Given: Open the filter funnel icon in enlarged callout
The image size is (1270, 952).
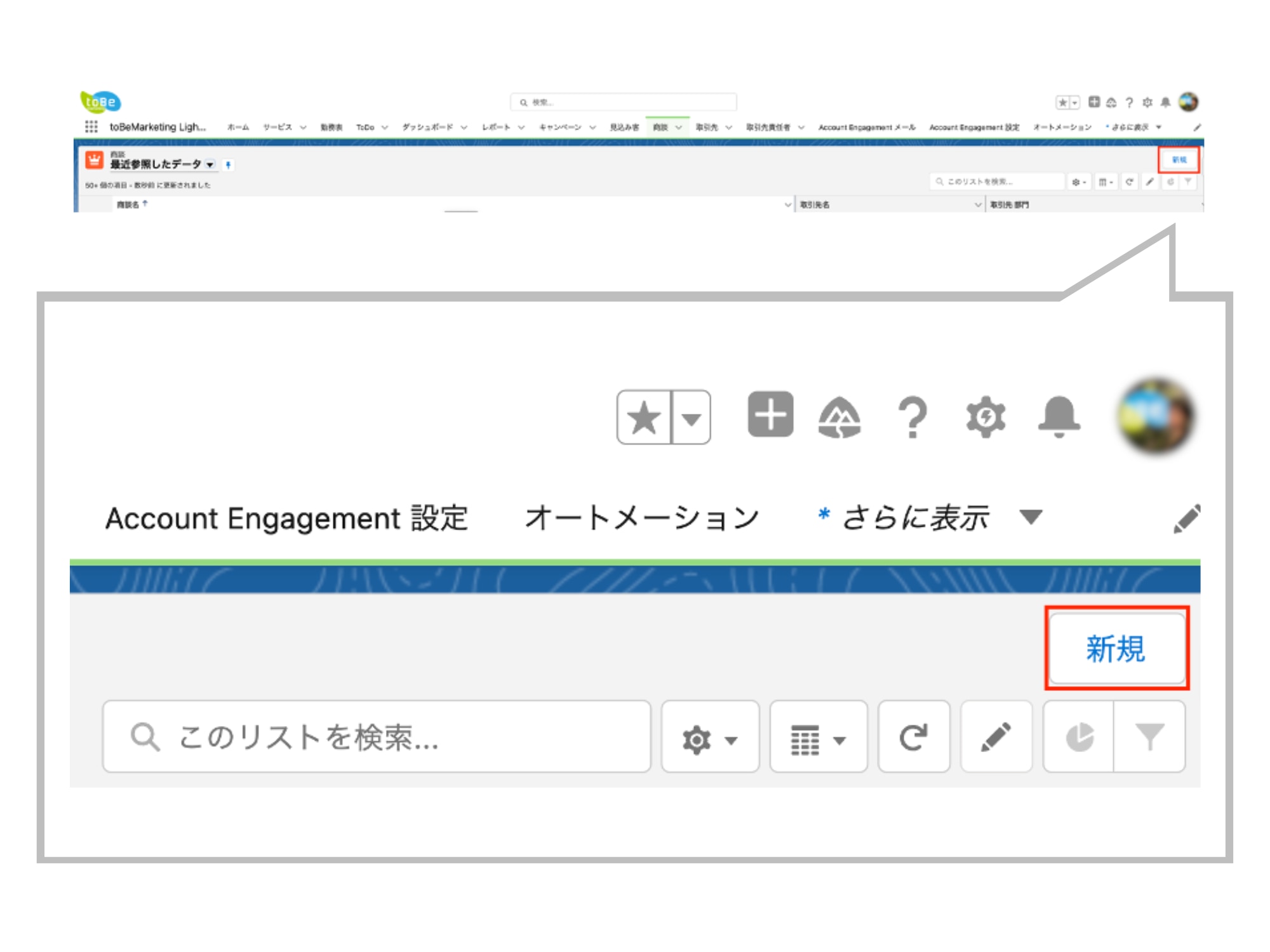Looking at the screenshot, I should pyautogui.click(x=1149, y=737).
